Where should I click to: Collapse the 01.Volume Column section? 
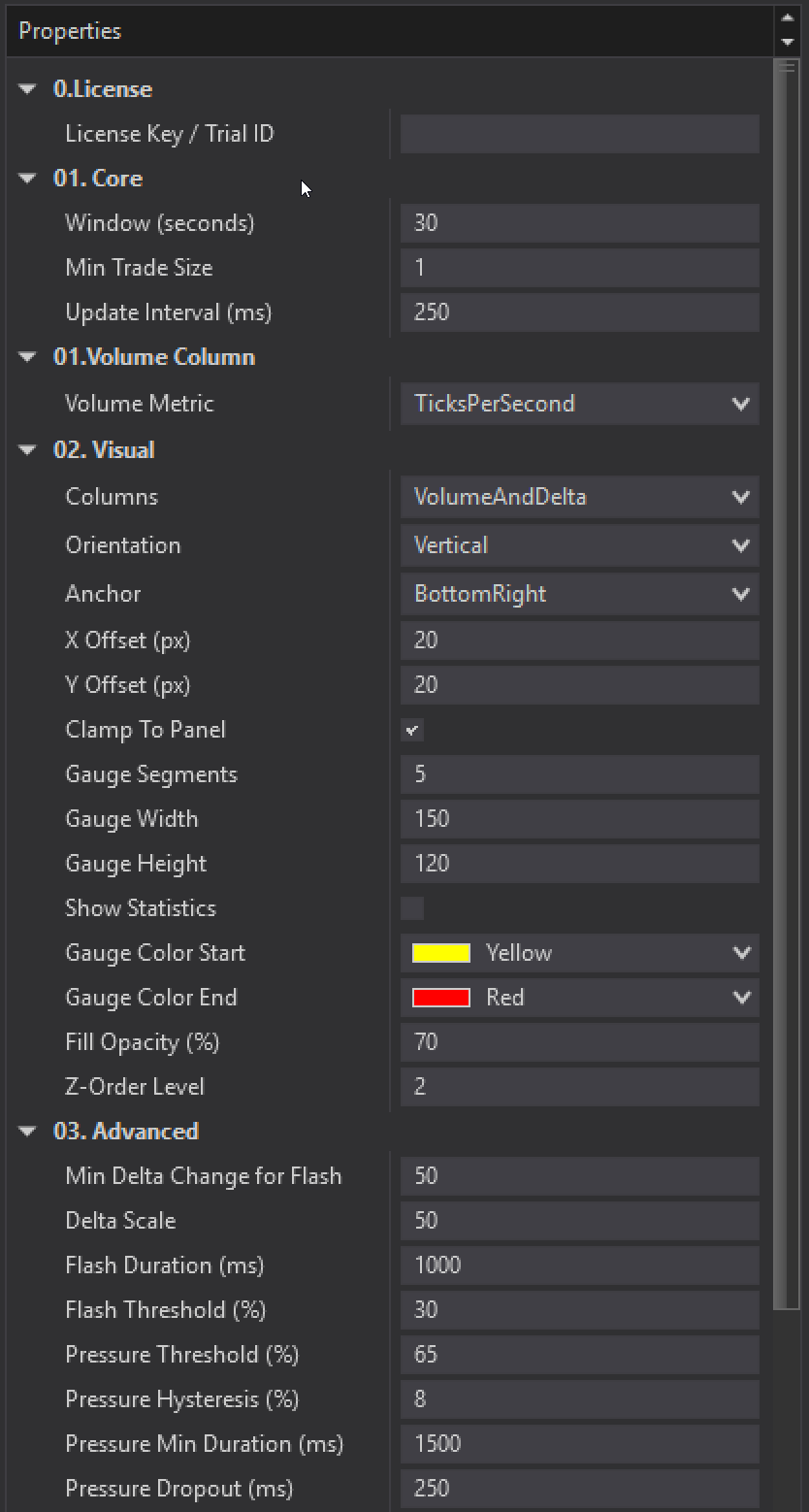(28, 357)
